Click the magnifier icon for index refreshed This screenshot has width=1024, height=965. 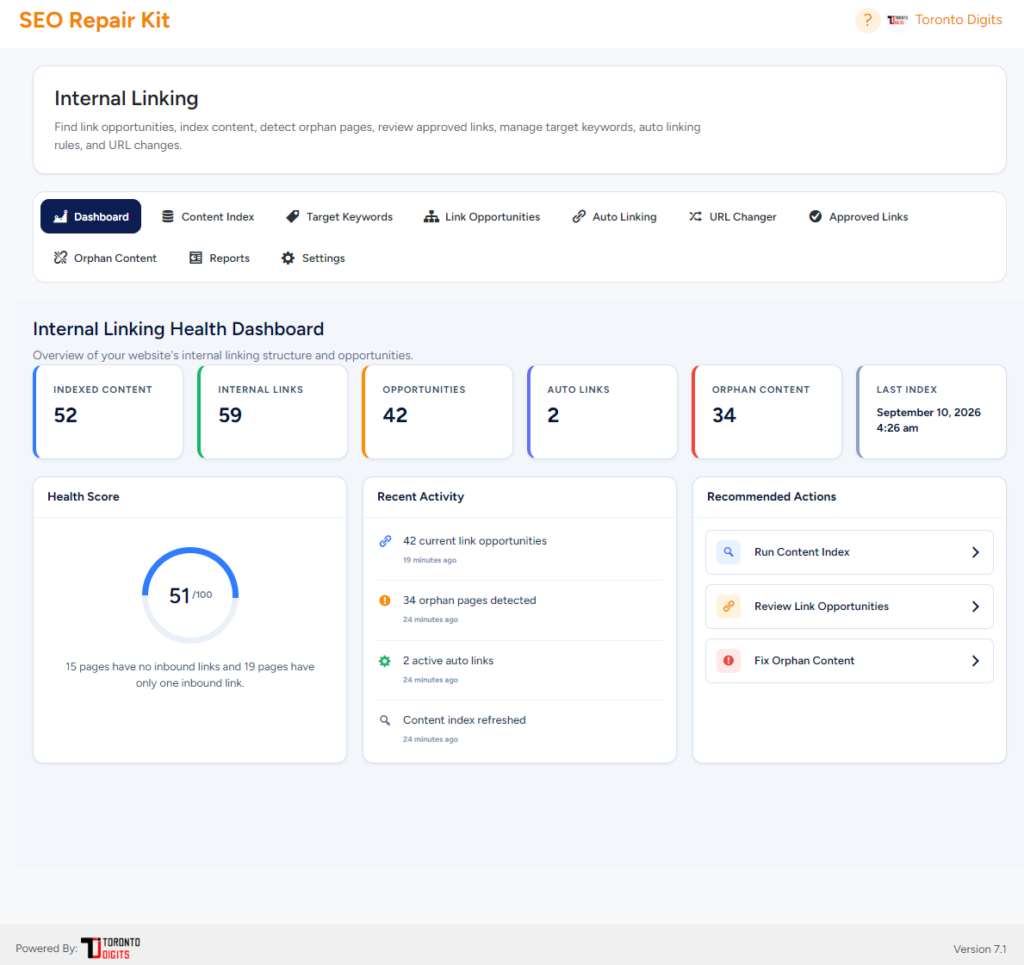click(385, 720)
